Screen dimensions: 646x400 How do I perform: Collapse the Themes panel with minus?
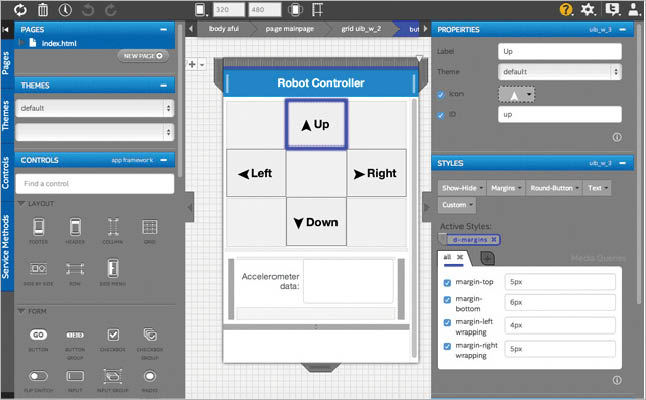[164, 86]
